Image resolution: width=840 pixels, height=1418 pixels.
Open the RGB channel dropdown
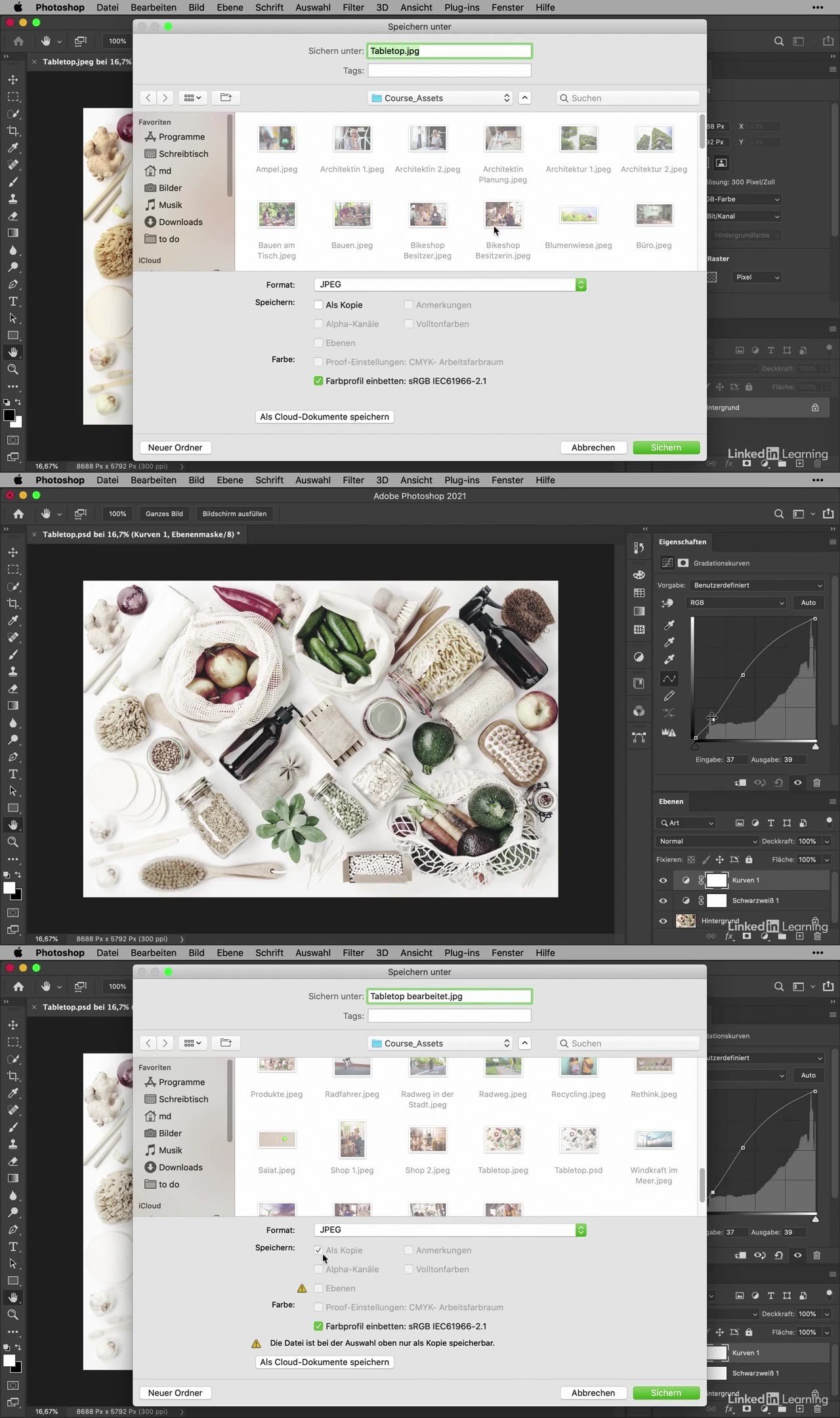pyautogui.click(x=736, y=603)
